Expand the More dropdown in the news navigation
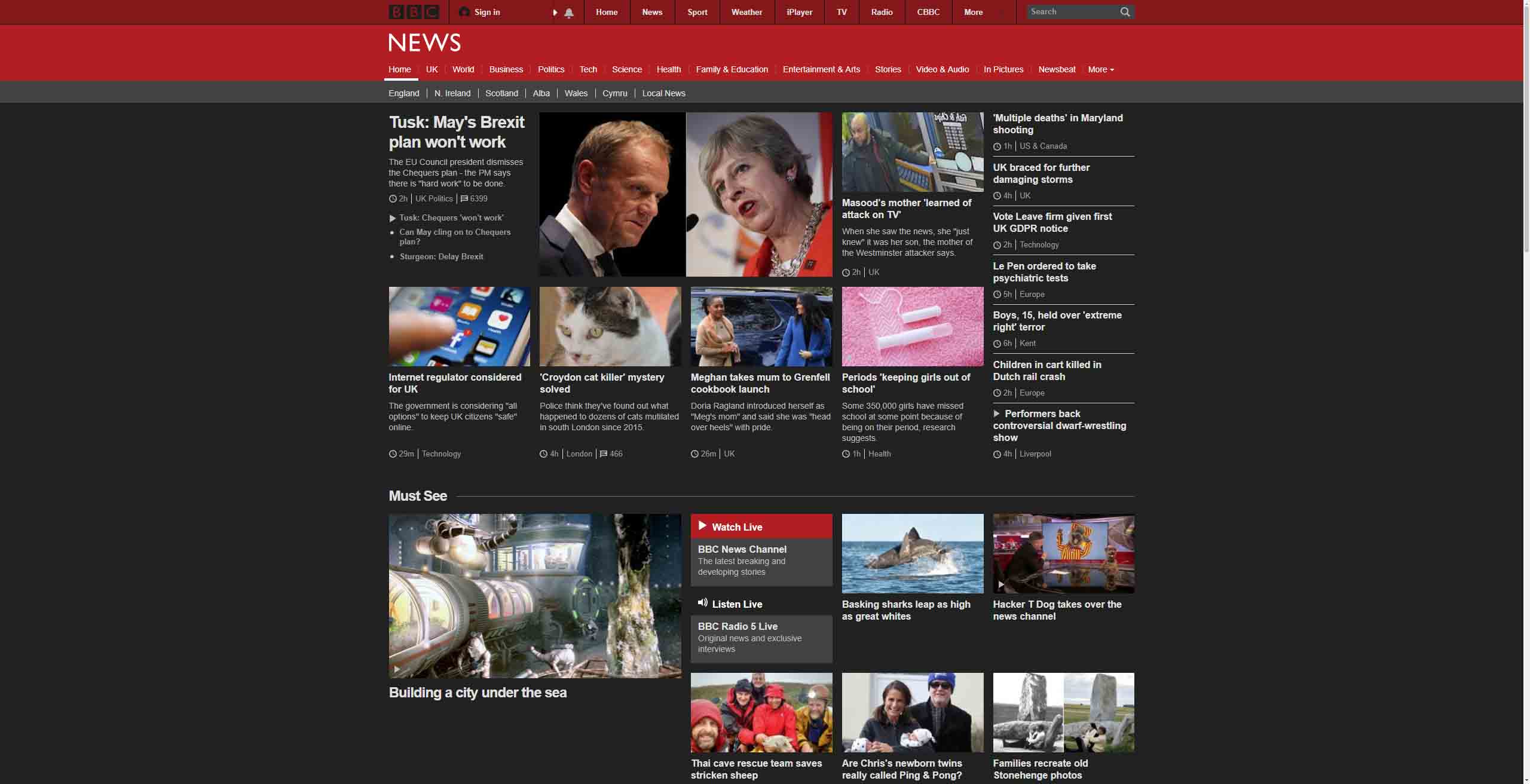Screen dimensions: 1530x784 pyautogui.click(x=1100, y=69)
